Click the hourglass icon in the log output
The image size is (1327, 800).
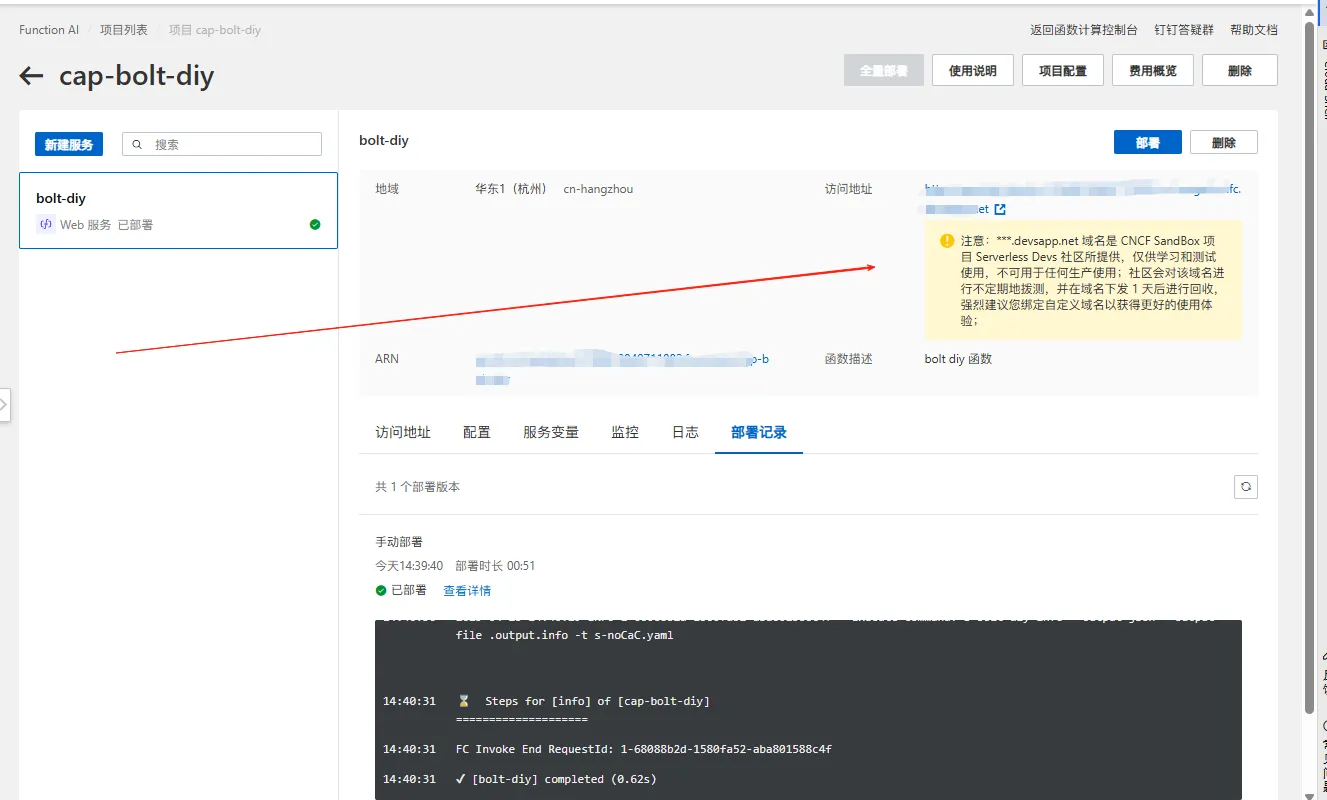(x=464, y=701)
